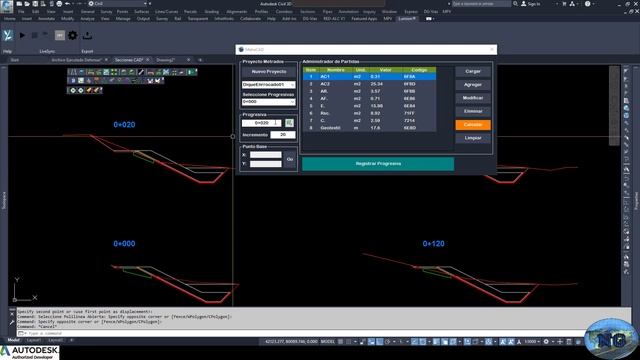Select the Geotextil row in the partidas table
Screen dimensions: 640x360
click(x=369, y=128)
